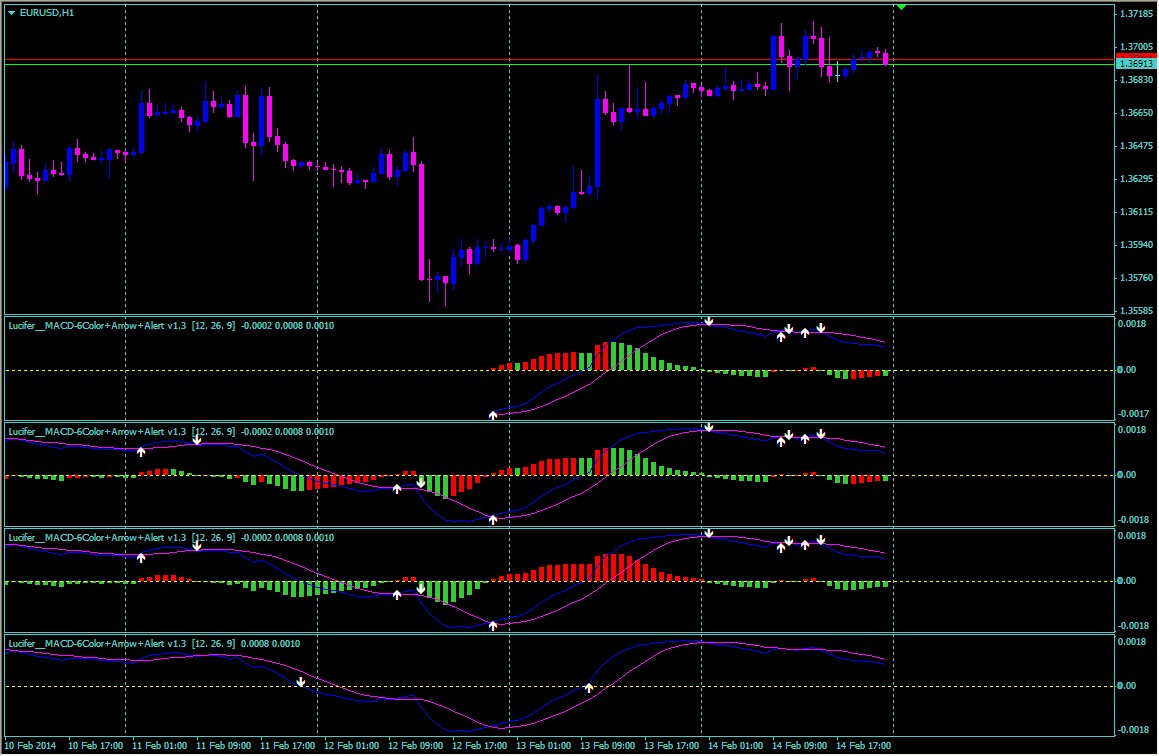Select the down arrow in the bottom indicator window
1159x756 pixels.
click(301, 682)
